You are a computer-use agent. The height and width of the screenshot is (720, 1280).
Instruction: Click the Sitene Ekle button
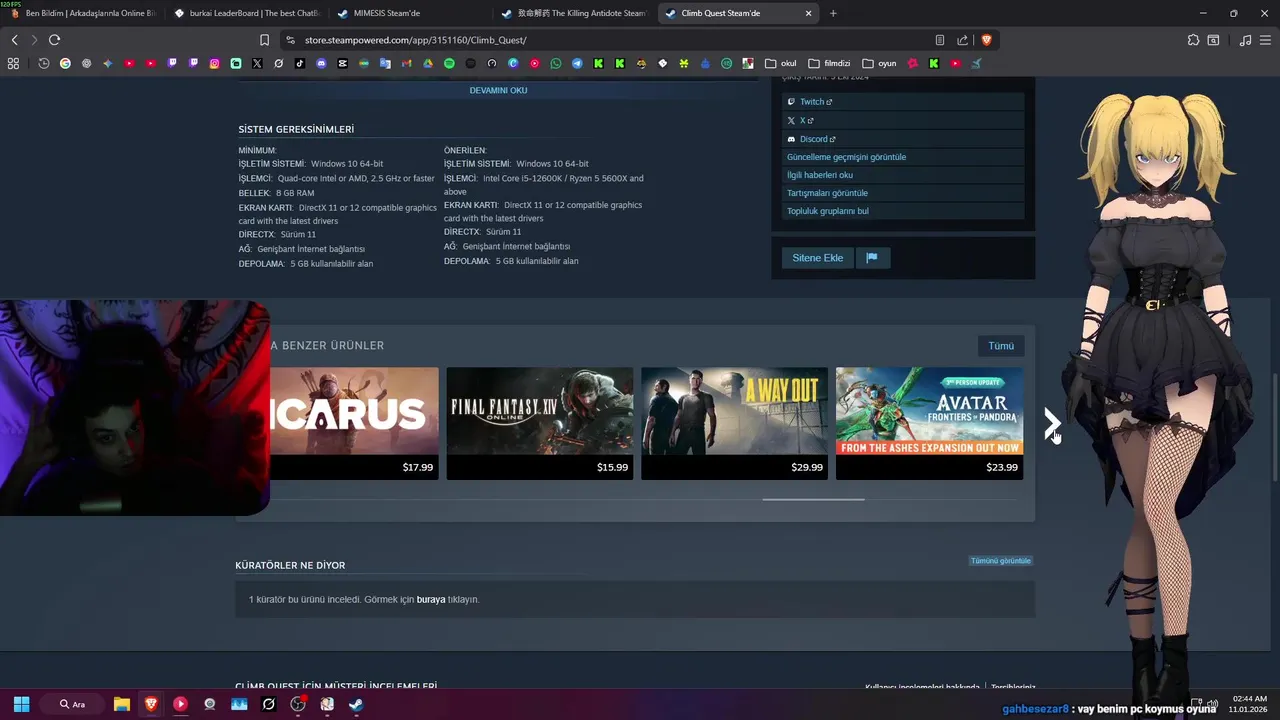(x=817, y=258)
